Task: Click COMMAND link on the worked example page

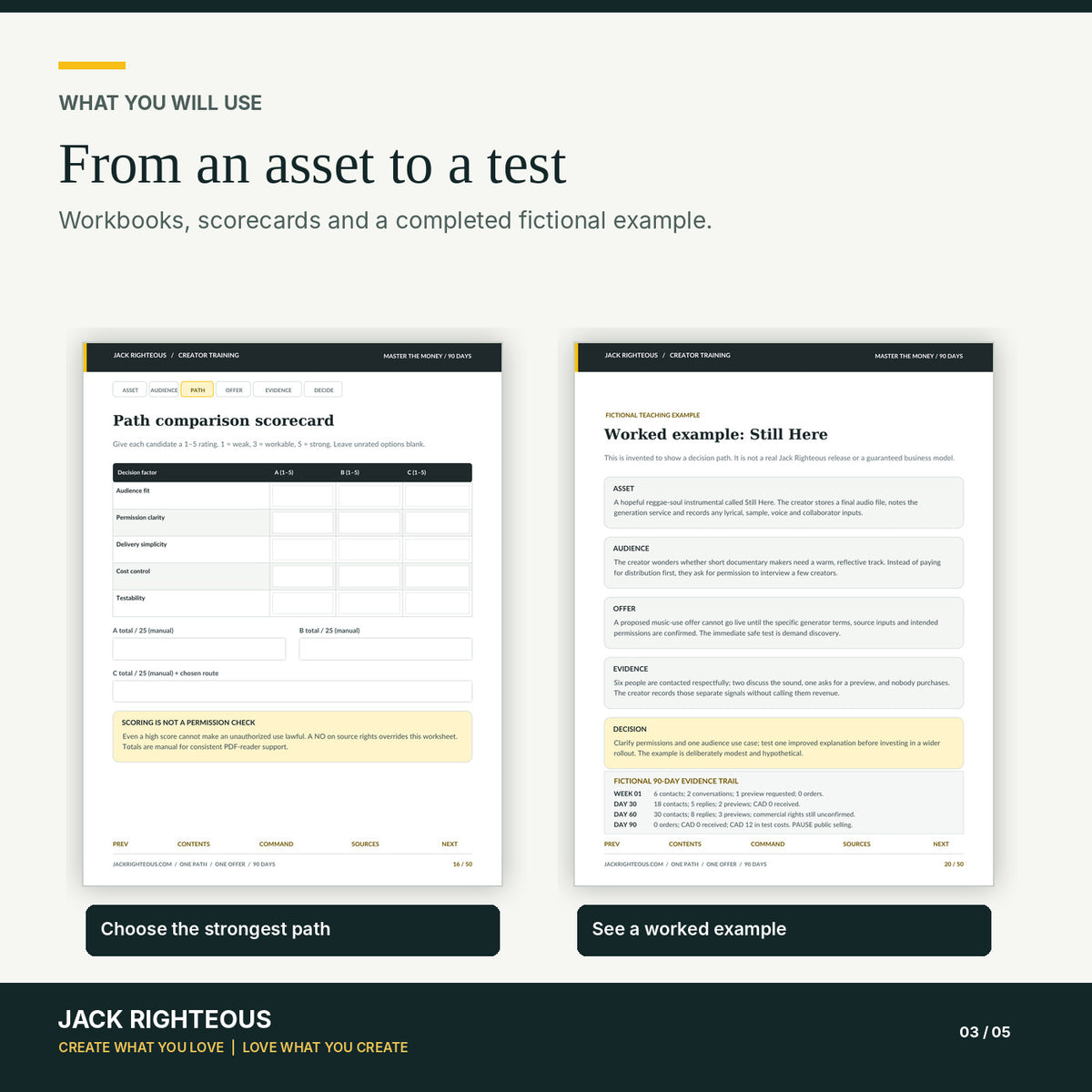Action: coord(768,844)
